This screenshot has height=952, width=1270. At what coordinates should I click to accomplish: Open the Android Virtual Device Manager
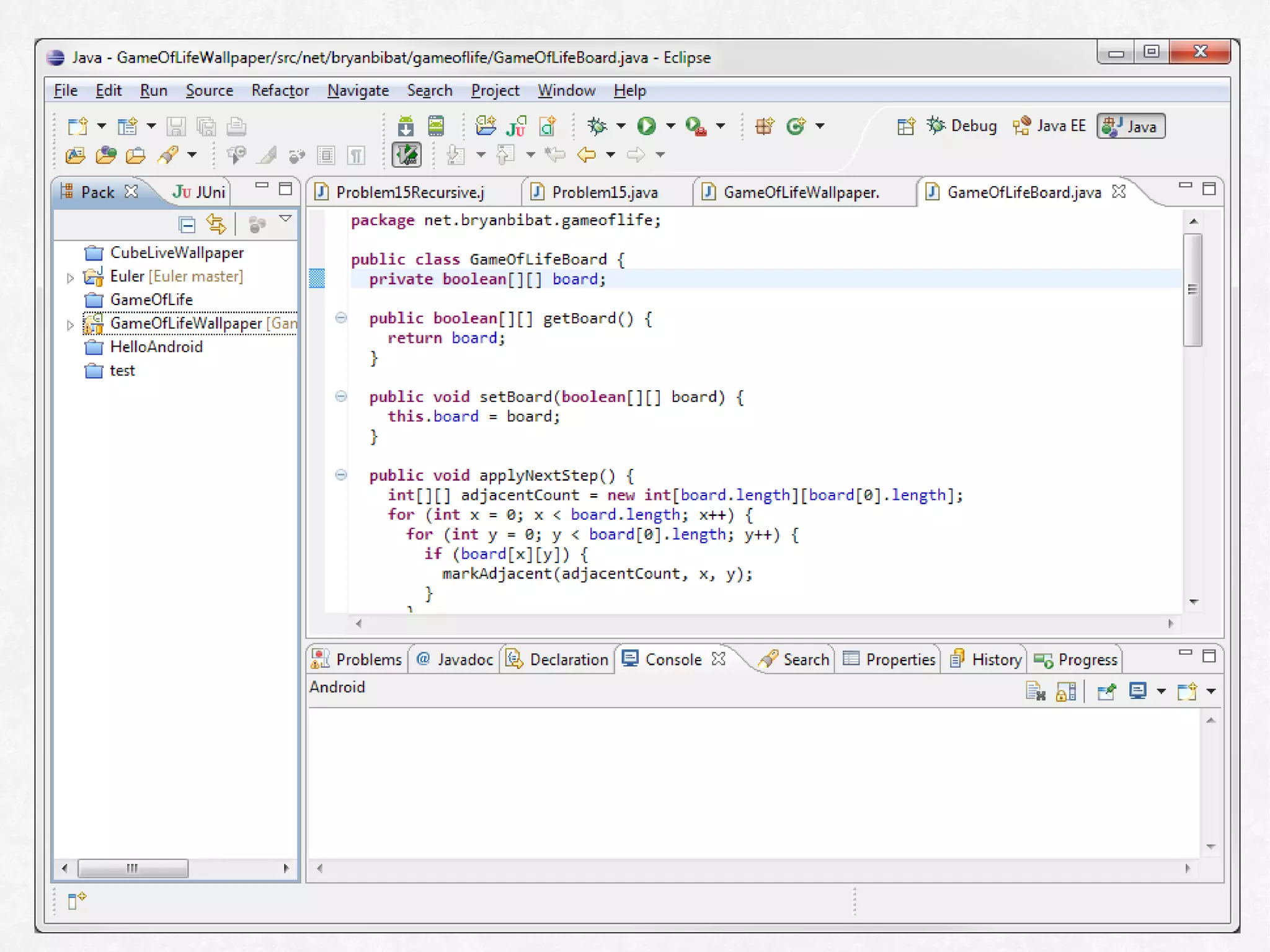point(436,126)
